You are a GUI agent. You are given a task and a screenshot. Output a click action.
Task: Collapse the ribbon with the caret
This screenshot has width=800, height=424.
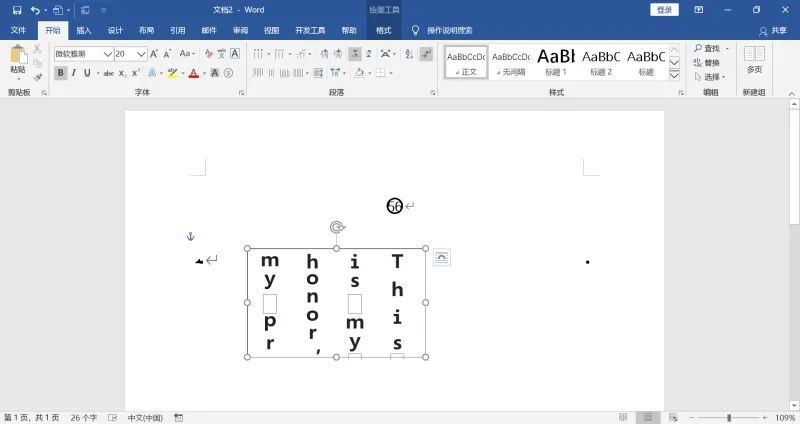pos(791,93)
